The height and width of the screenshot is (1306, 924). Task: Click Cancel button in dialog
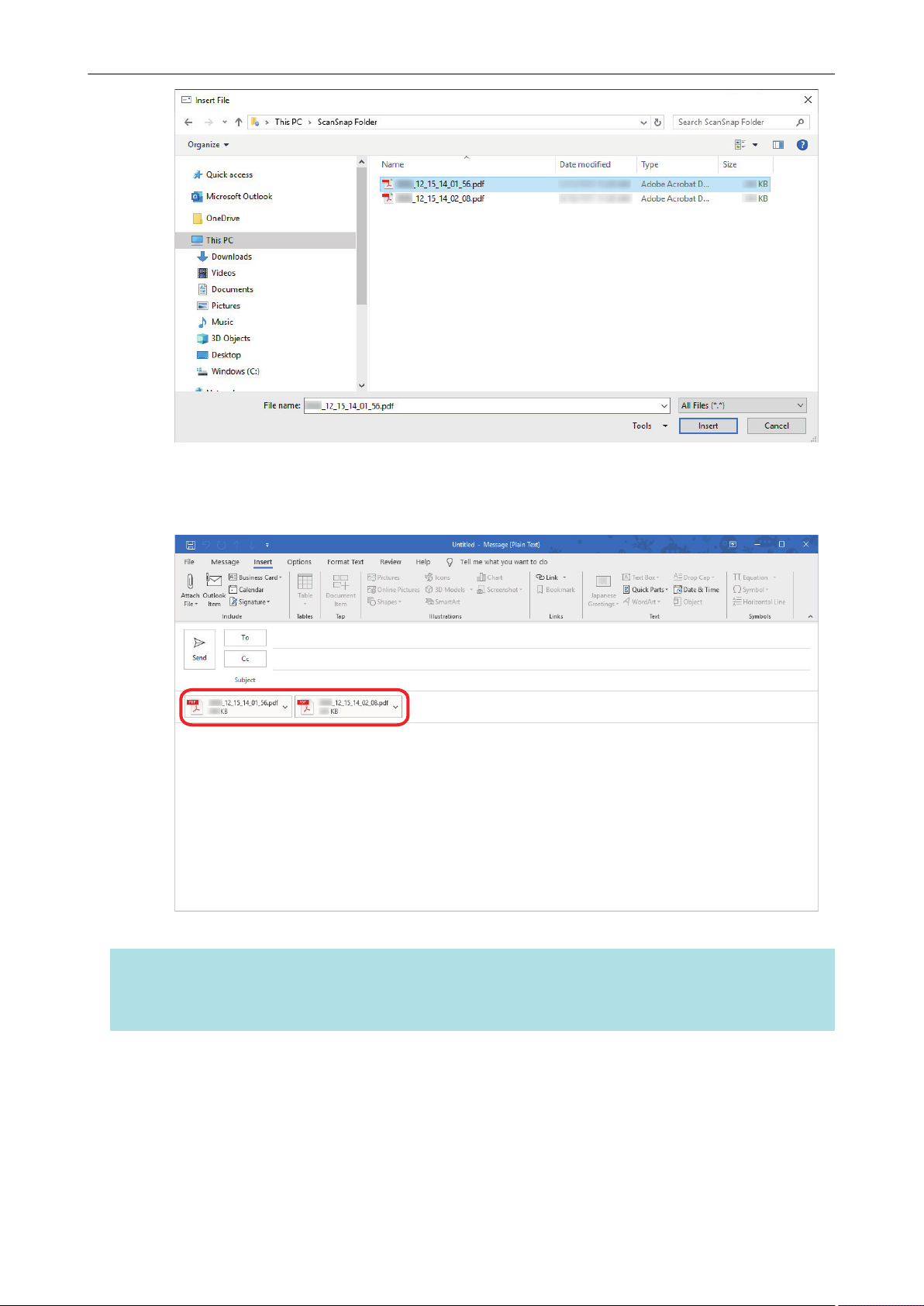tap(777, 426)
